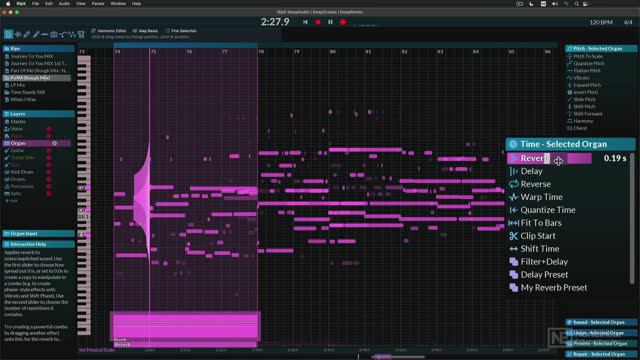
Task: Toggle the Guitar layer red mute indicator
Action: (x=49, y=151)
